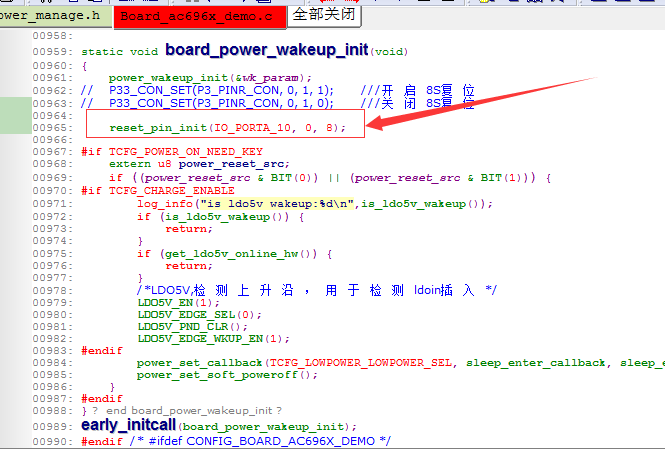Click the commented line ending with 关闭8S复位
This screenshot has height=449, width=665.
(x=278, y=103)
